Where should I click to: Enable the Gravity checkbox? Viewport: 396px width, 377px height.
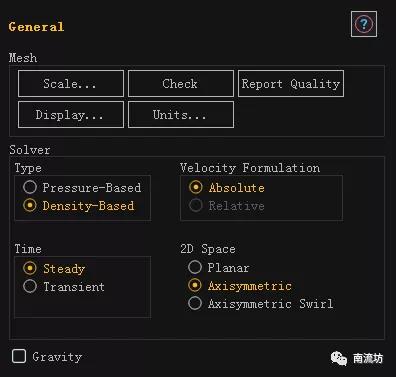[x=19, y=356]
